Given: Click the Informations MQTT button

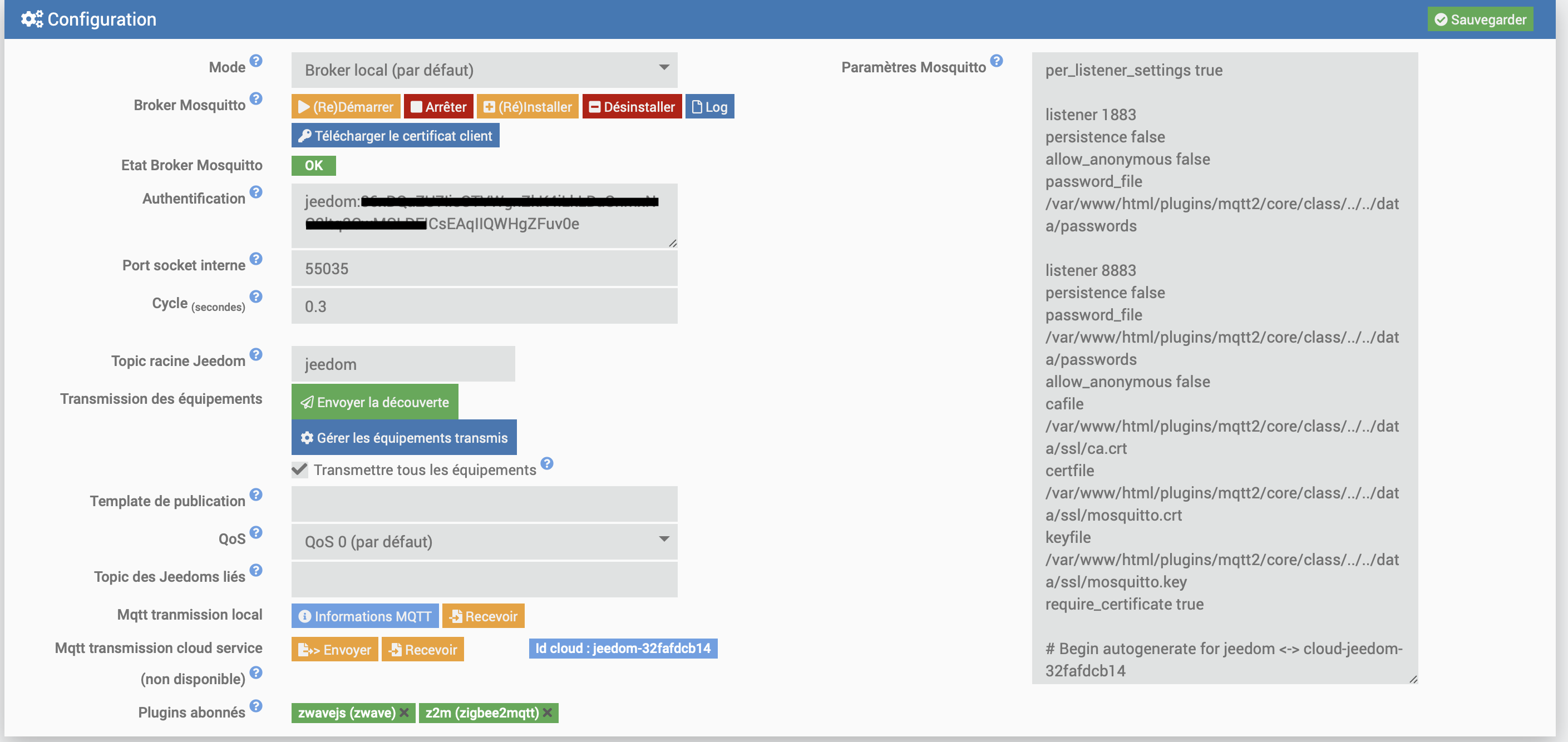Looking at the screenshot, I should tap(364, 617).
